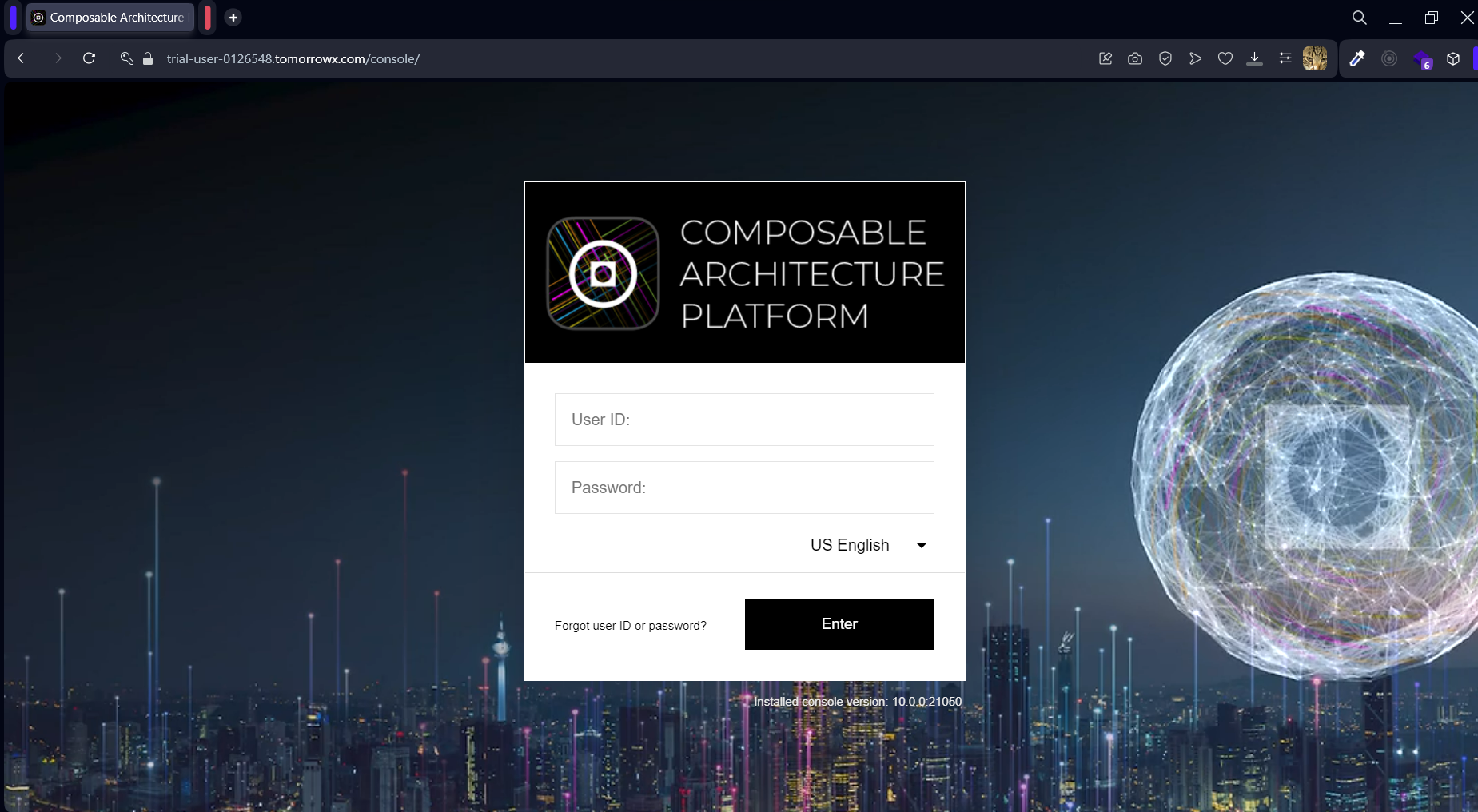Reload the page with refresh icon

[90, 58]
